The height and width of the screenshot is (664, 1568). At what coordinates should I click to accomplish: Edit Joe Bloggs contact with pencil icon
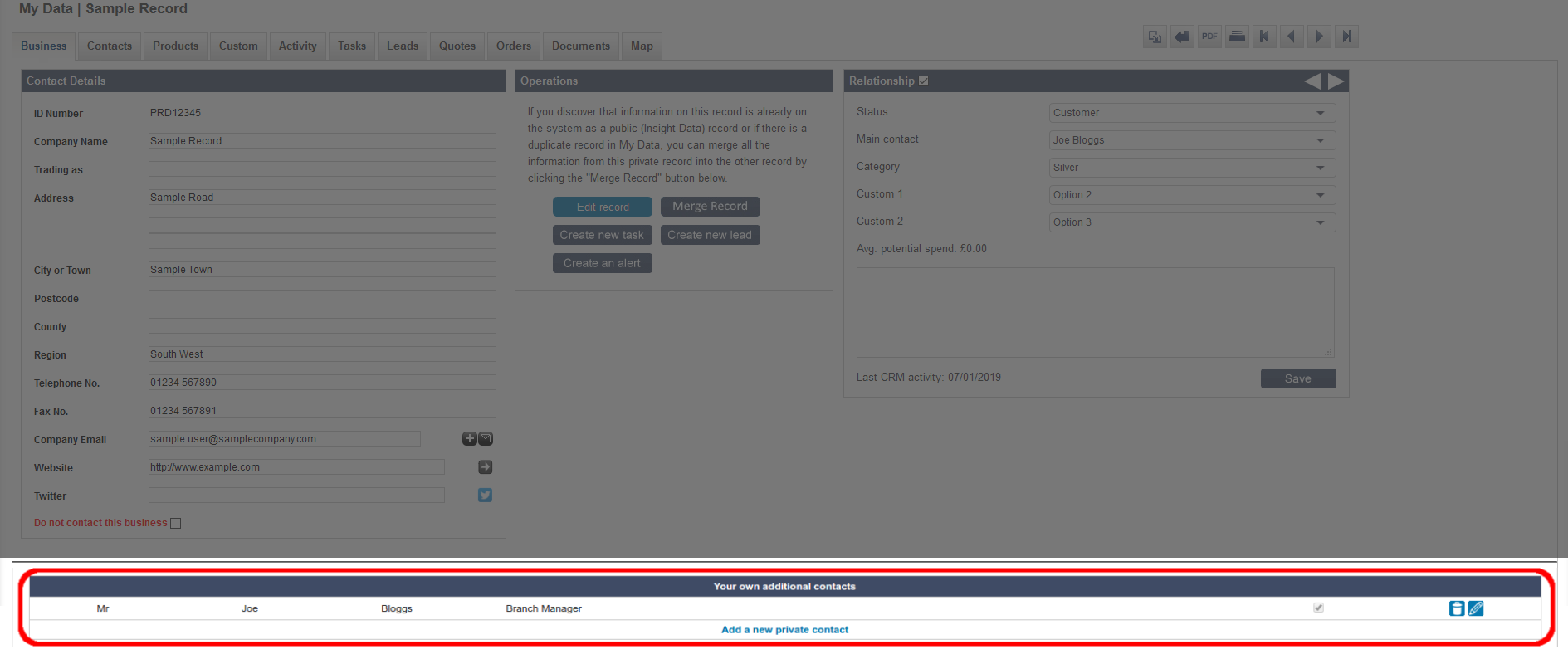tap(1476, 608)
